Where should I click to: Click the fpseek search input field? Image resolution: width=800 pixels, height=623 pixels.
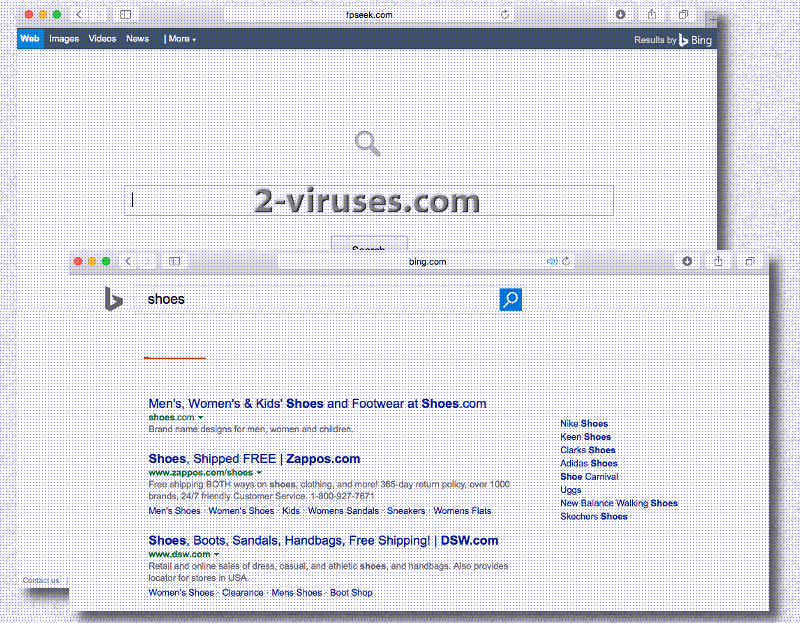369,201
